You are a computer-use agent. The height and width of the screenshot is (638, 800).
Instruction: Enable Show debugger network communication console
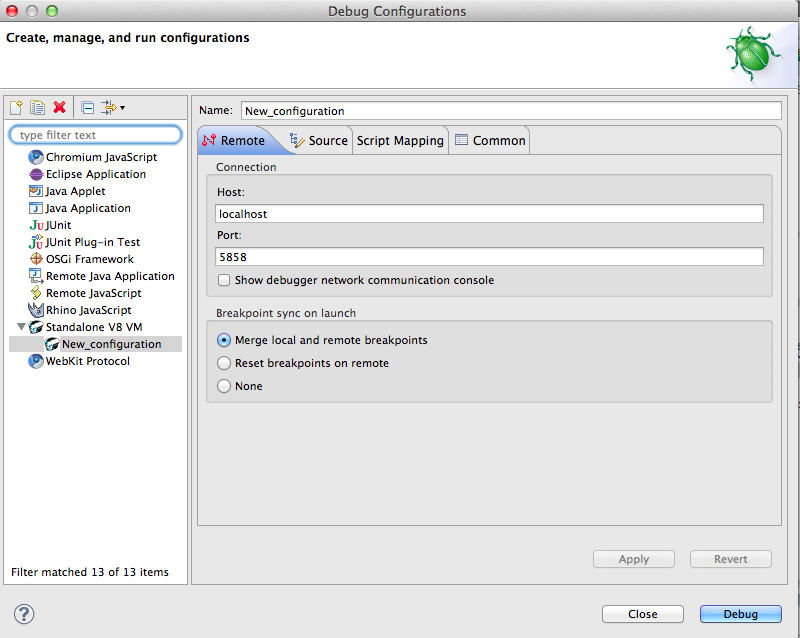click(x=224, y=280)
